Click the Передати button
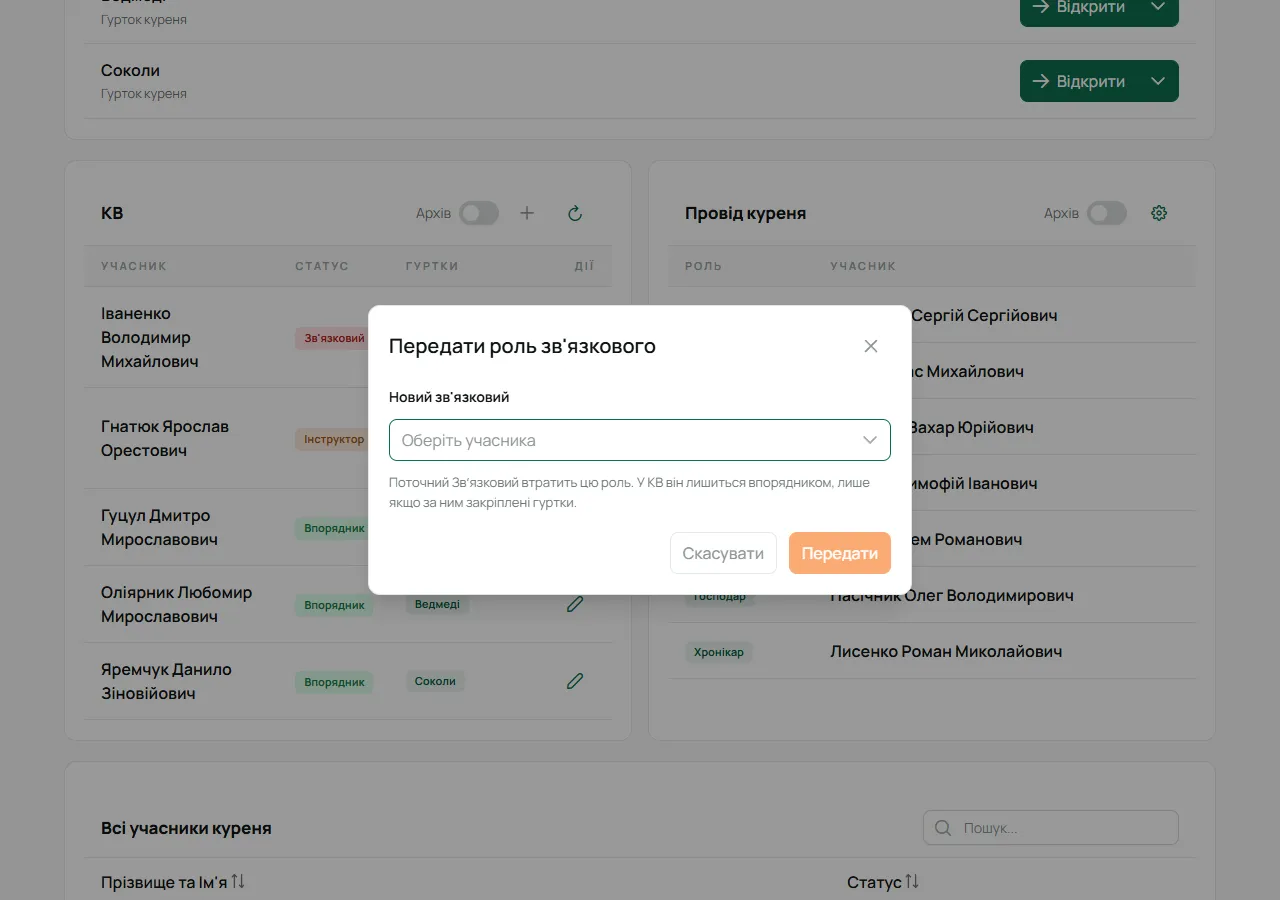 840,553
